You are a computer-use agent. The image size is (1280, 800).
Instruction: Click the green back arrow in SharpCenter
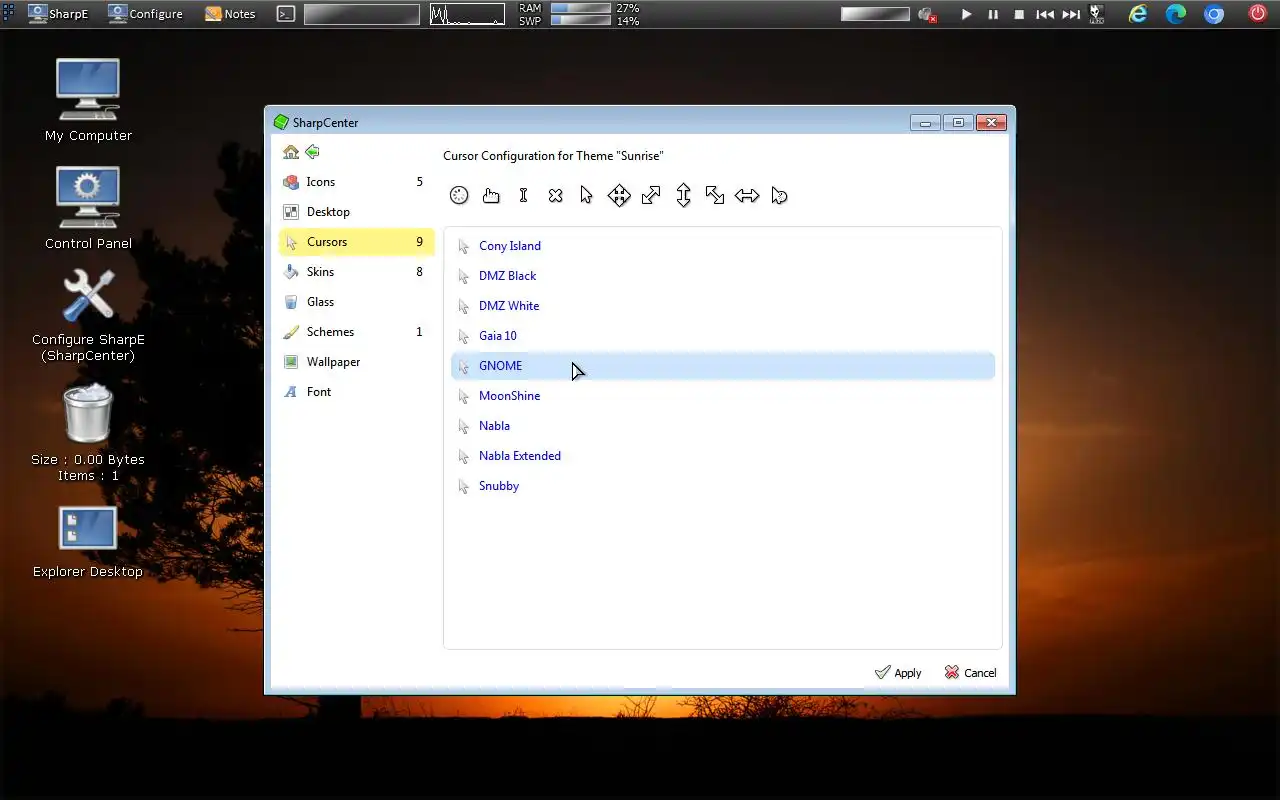click(x=312, y=152)
